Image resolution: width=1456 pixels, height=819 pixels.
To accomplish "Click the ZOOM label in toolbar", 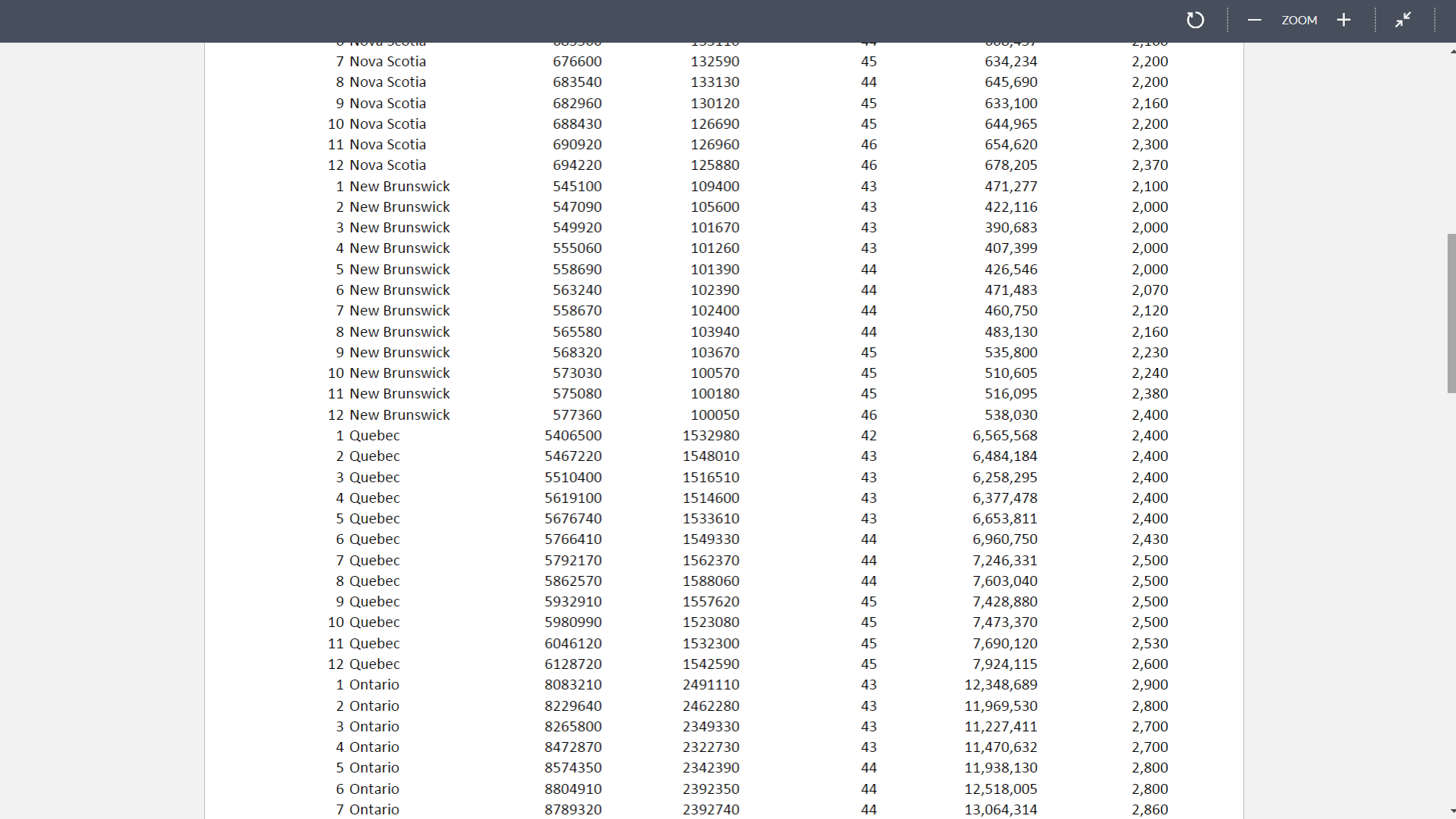I will pos(1299,21).
